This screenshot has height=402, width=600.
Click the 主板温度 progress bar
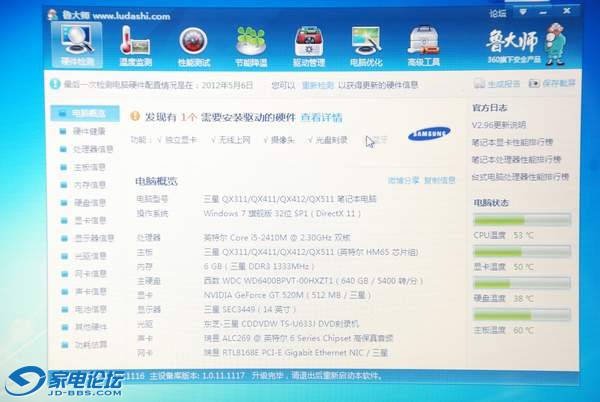click(522, 316)
